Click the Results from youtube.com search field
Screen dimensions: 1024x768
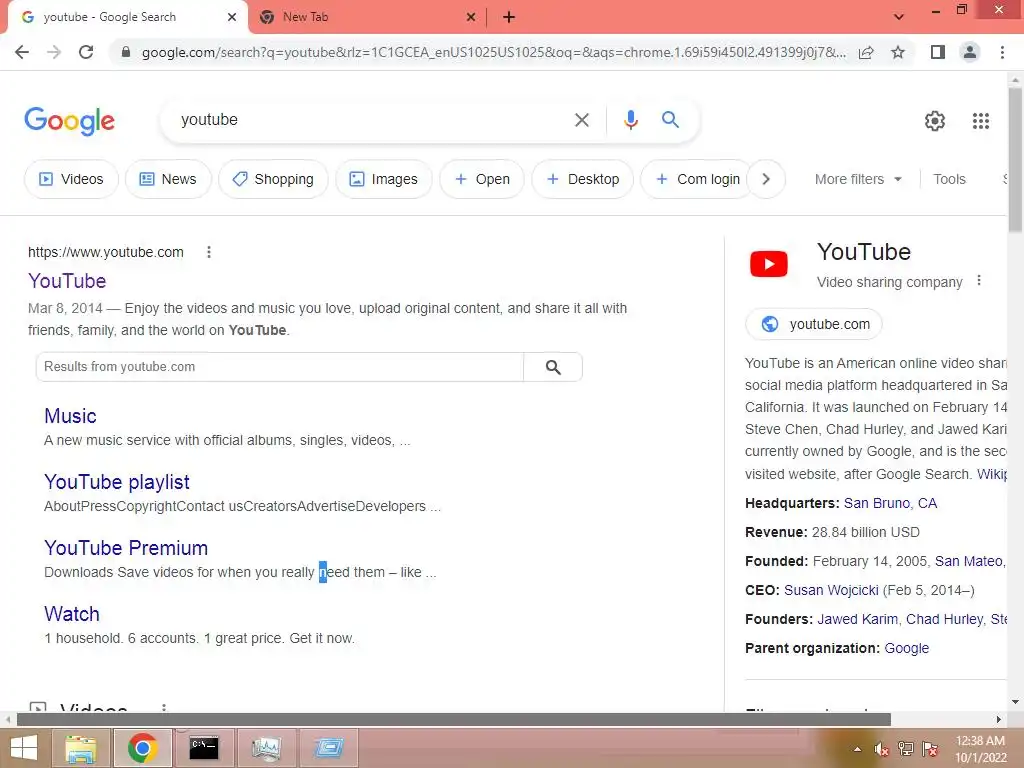click(x=280, y=367)
